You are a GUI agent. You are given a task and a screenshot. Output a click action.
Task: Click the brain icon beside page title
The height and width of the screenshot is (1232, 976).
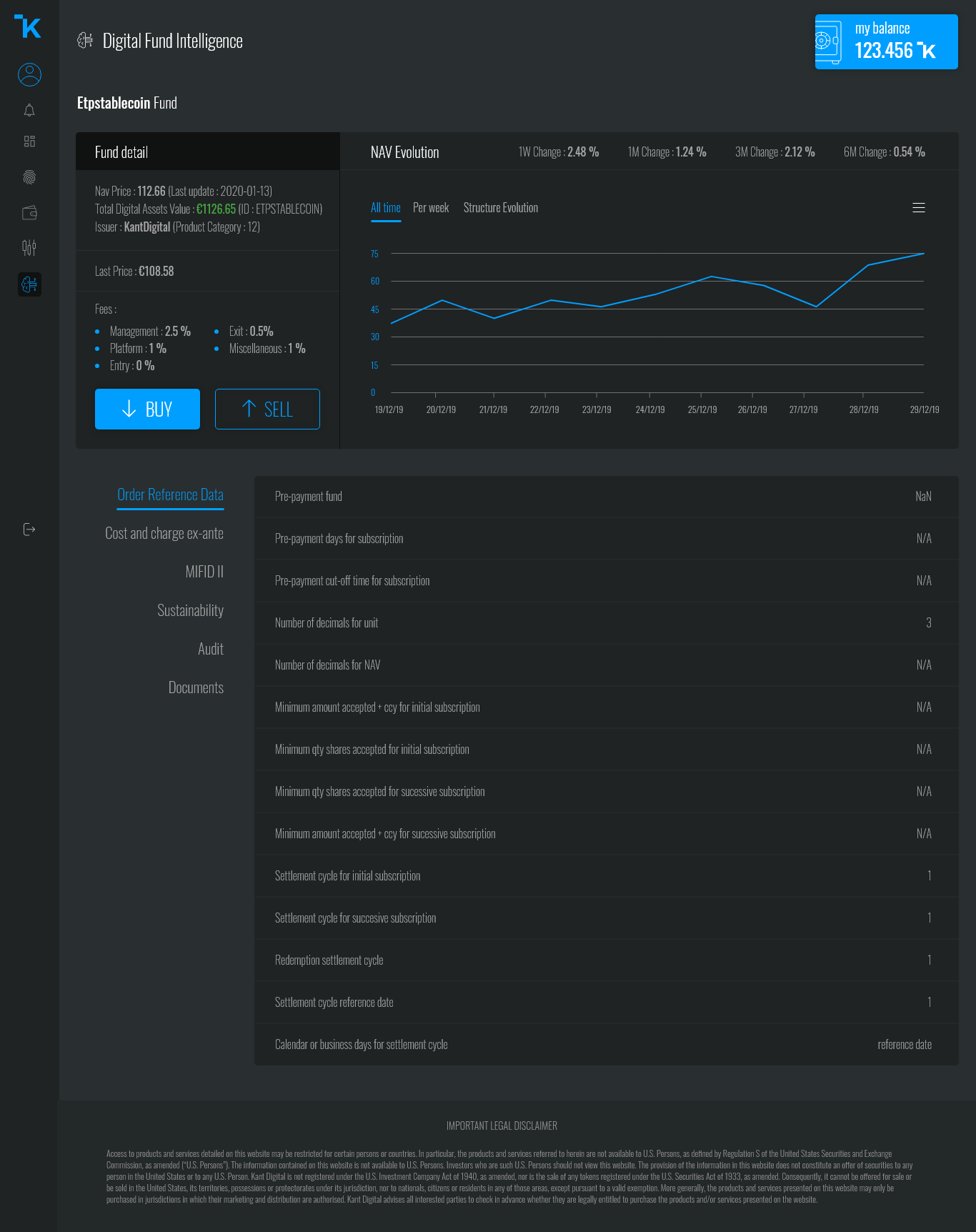(85, 41)
